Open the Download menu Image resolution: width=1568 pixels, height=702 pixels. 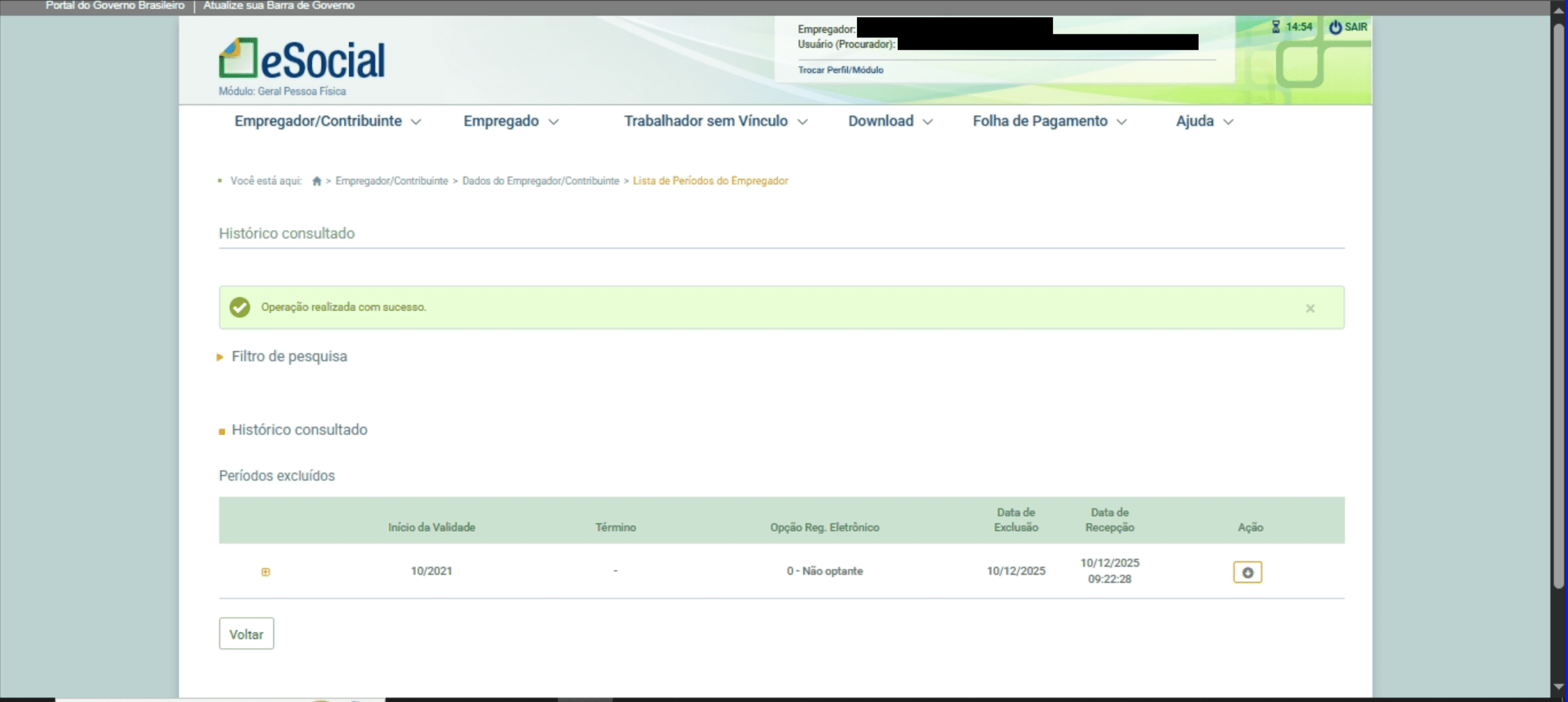[x=889, y=121]
